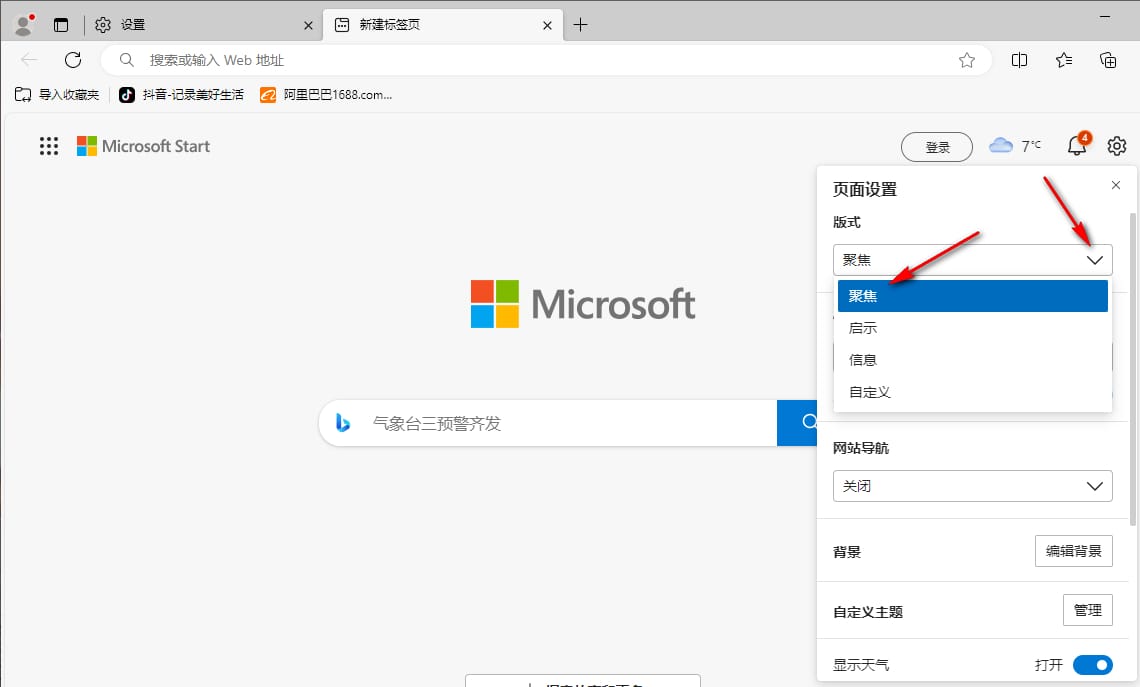Click the address bar search icon
Screen dimensions: 1140x687
127,60
